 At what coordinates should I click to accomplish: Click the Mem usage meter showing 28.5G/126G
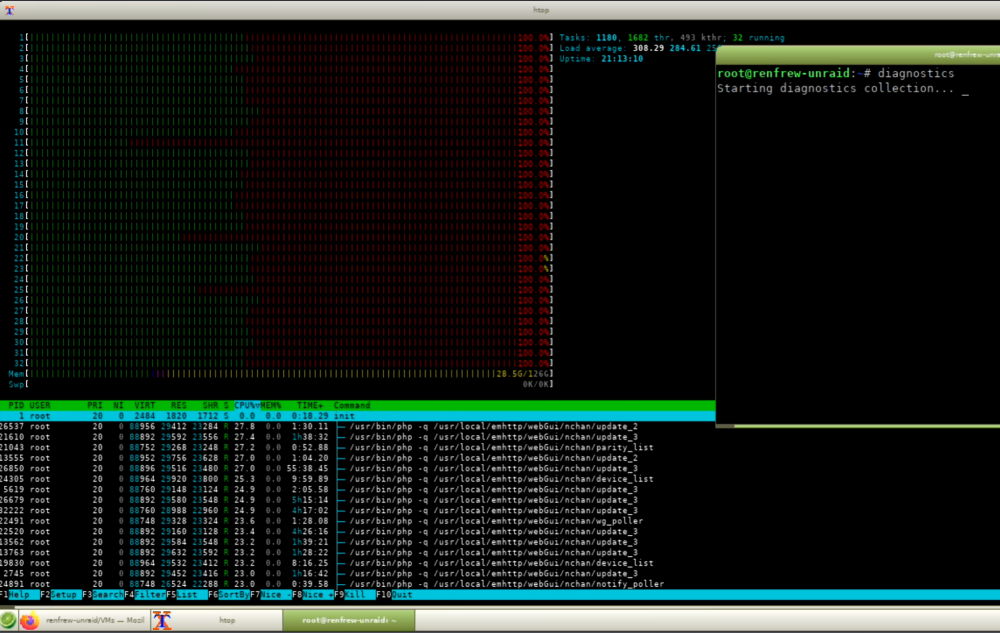click(281, 374)
